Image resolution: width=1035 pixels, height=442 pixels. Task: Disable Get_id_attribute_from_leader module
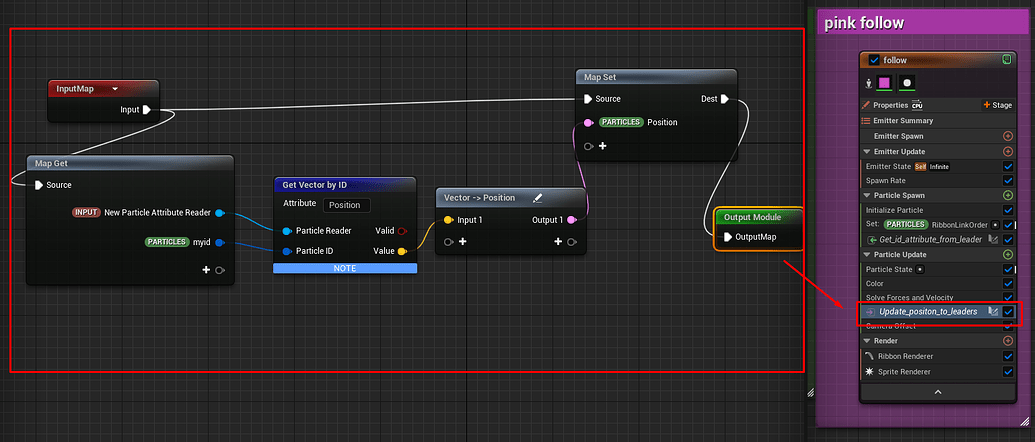coord(1008,239)
